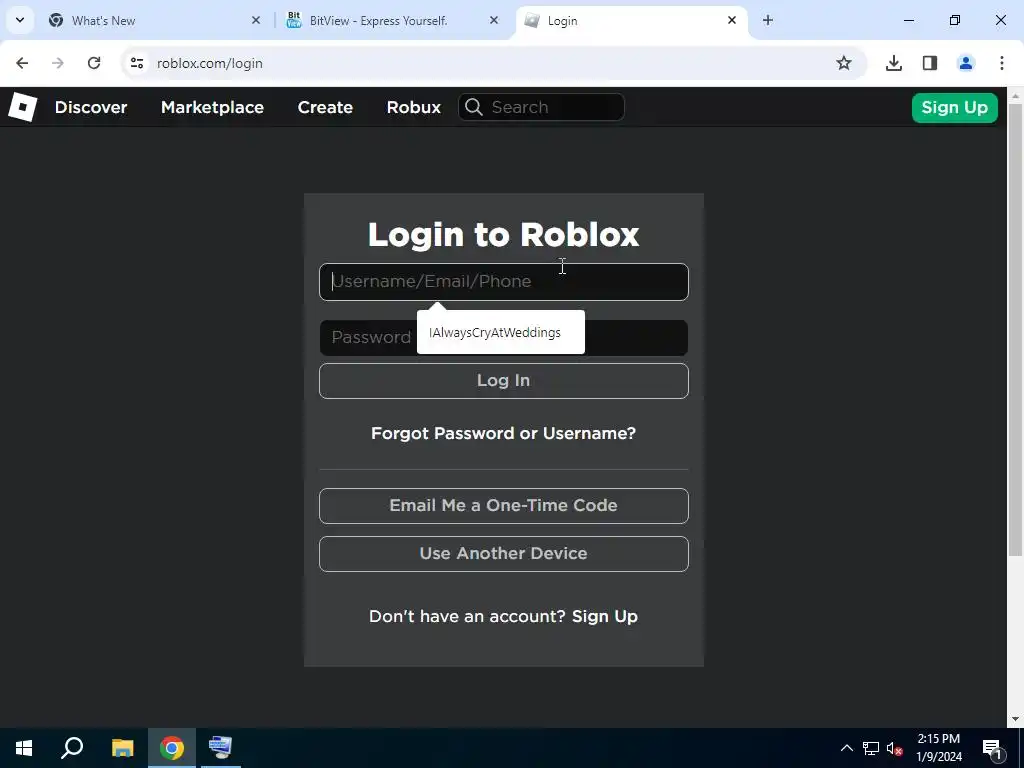The width and height of the screenshot is (1024, 768).
Task: Close the Login tab
Action: point(732,20)
